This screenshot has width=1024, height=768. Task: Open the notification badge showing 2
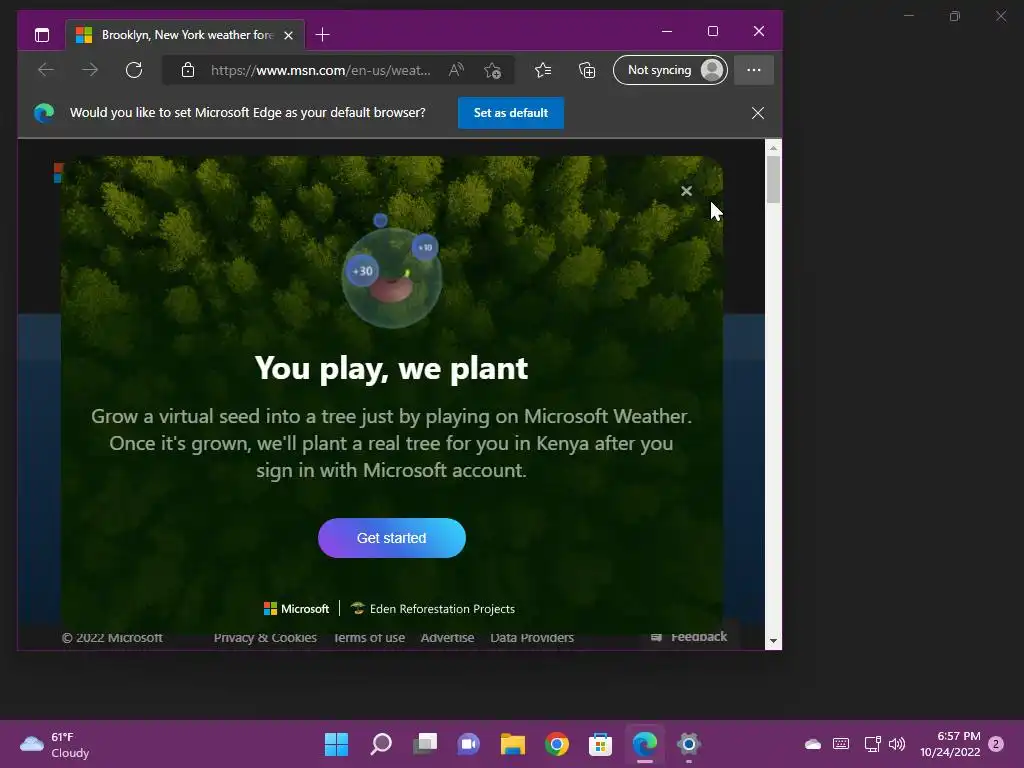[996, 744]
